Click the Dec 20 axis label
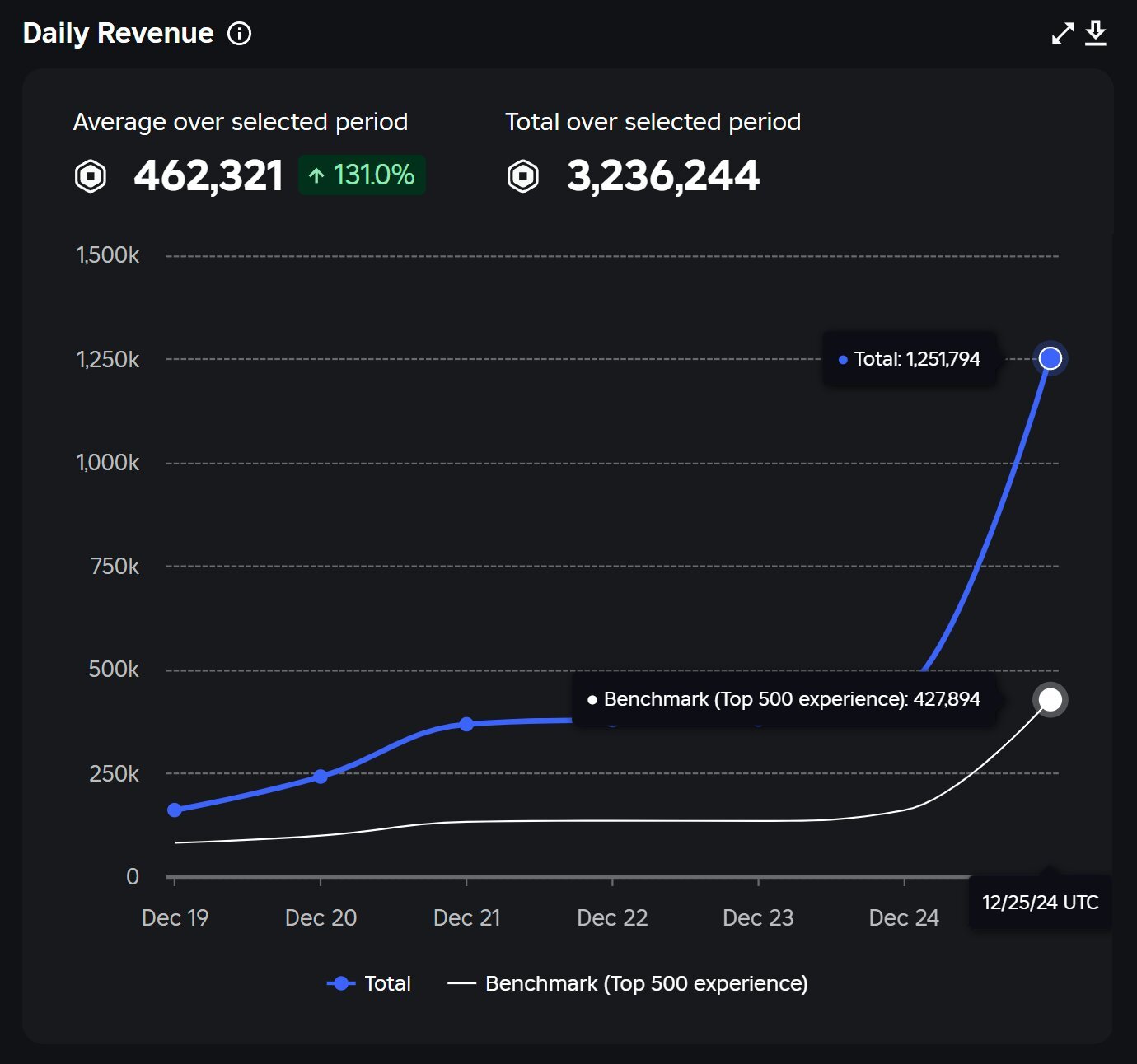Viewport: 1137px width, 1064px height. (321, 918)
